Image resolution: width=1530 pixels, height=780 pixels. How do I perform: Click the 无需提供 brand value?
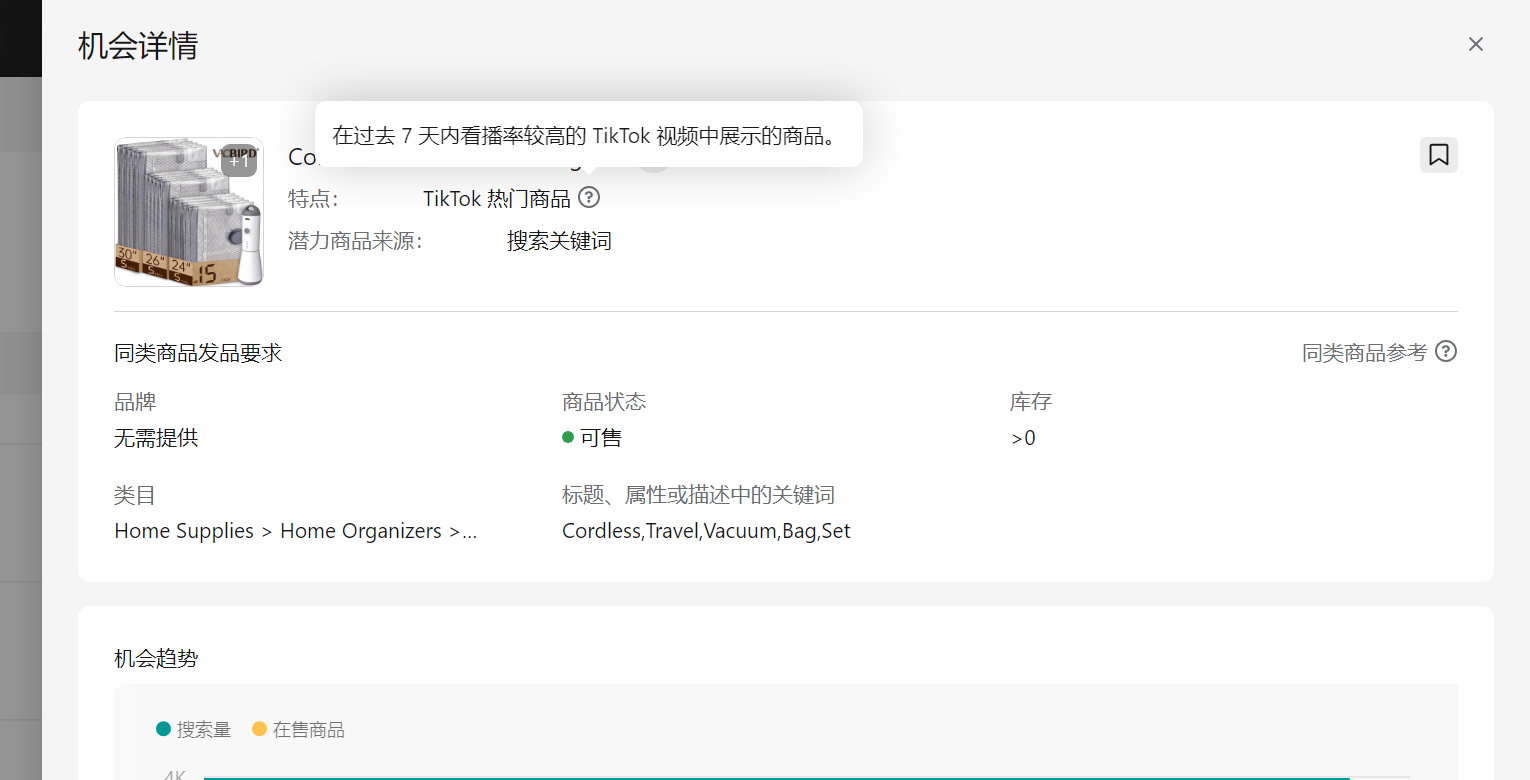(x=157, y=438)
